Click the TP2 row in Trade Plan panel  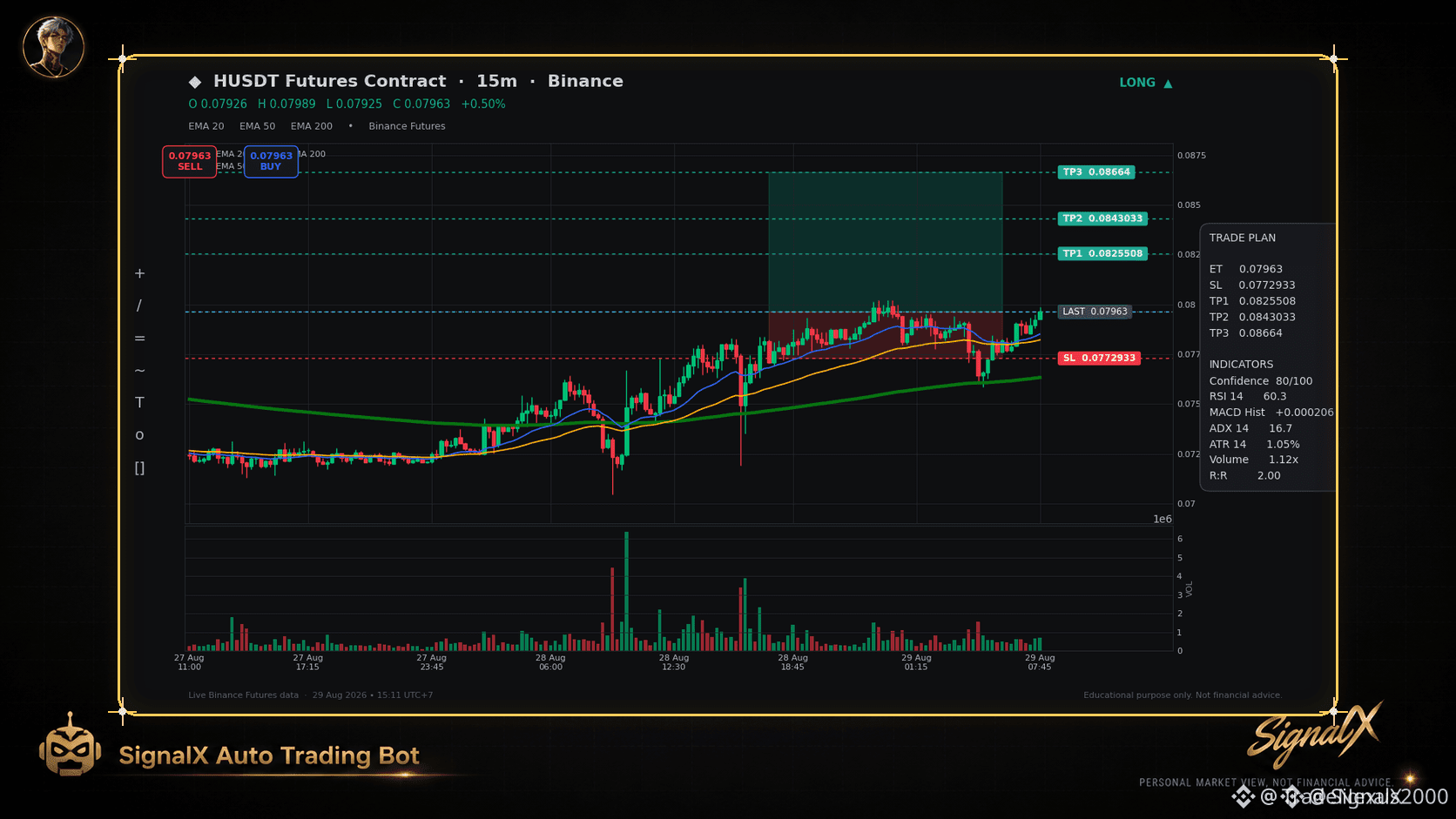coord(1252,317)
